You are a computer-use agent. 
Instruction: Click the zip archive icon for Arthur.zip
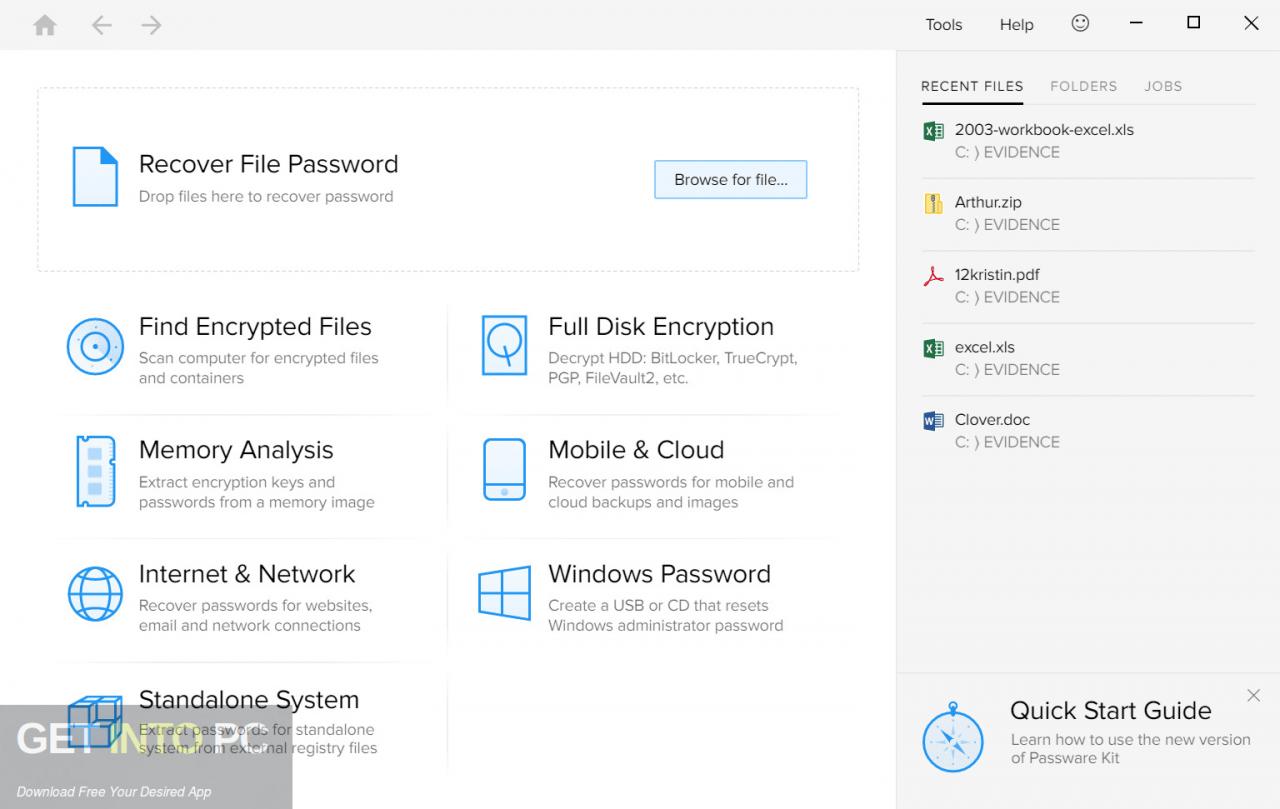(x=933, y=203)
